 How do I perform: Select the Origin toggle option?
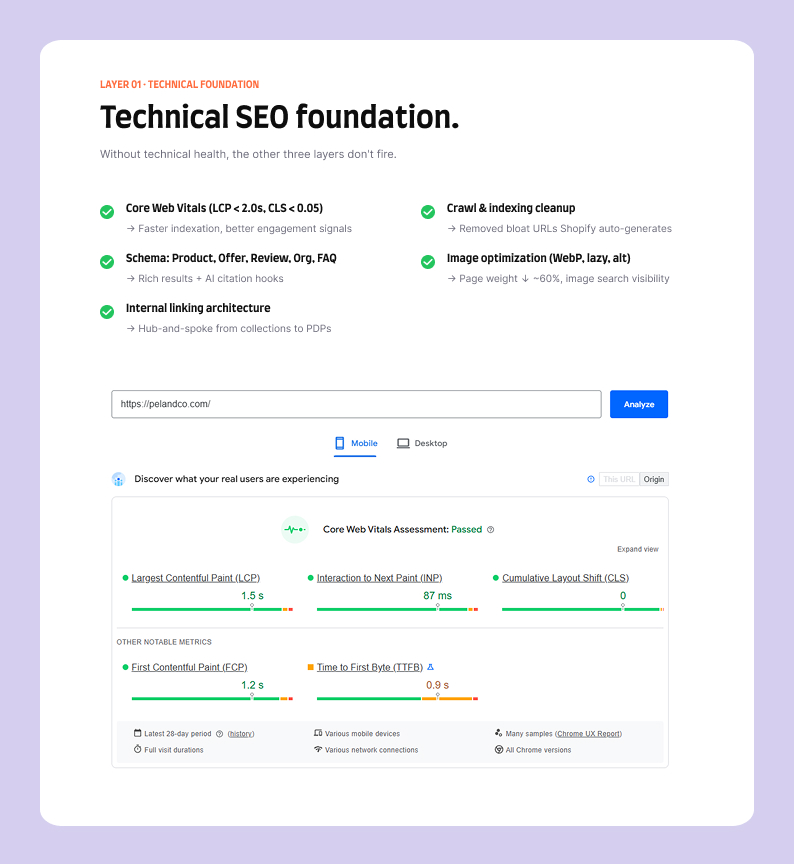pos(654,479)
